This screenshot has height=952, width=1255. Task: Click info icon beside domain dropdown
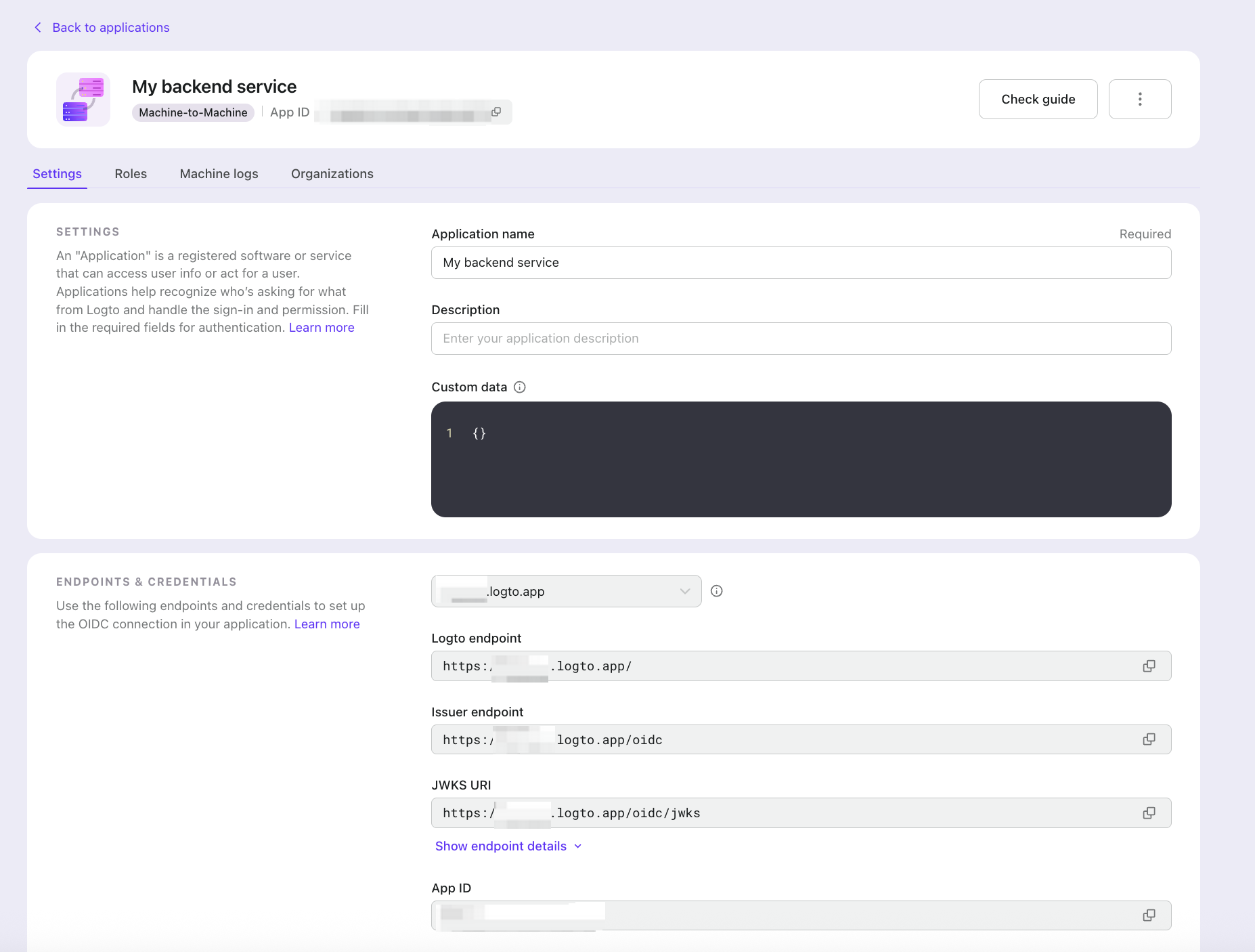pos(716,591)
